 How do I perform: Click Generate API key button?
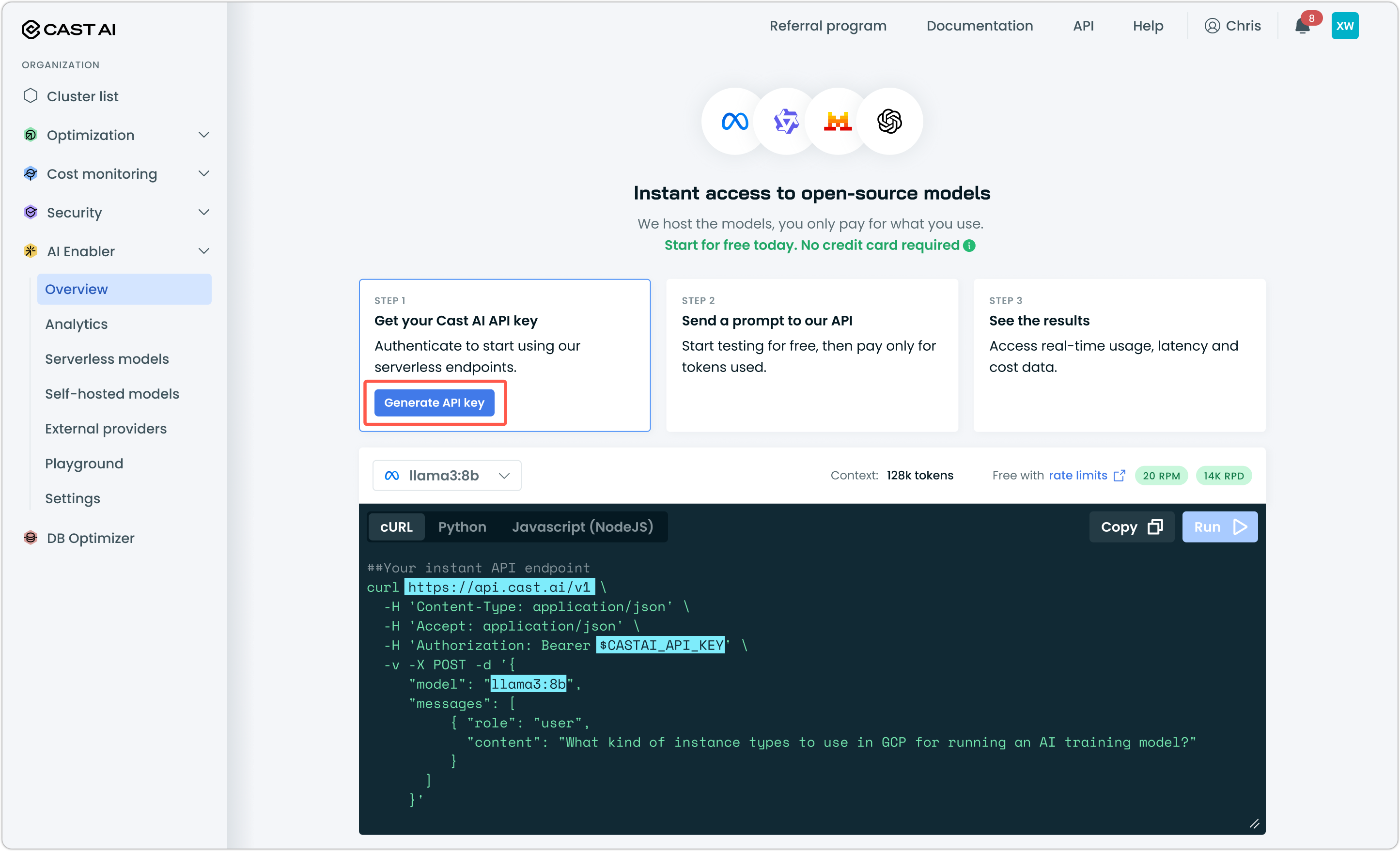click(434, 403)
